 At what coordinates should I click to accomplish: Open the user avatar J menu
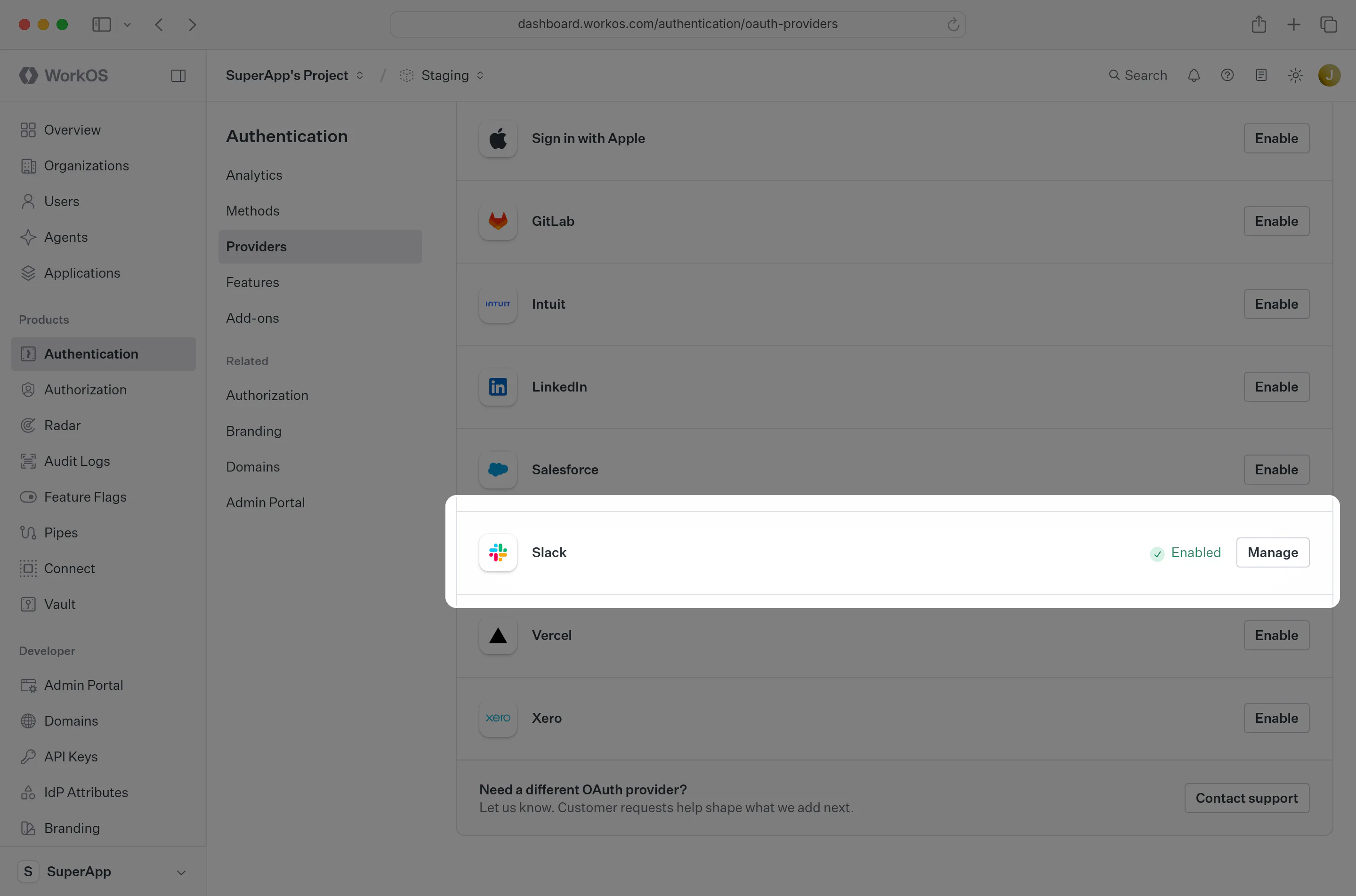click(1329, 75)
